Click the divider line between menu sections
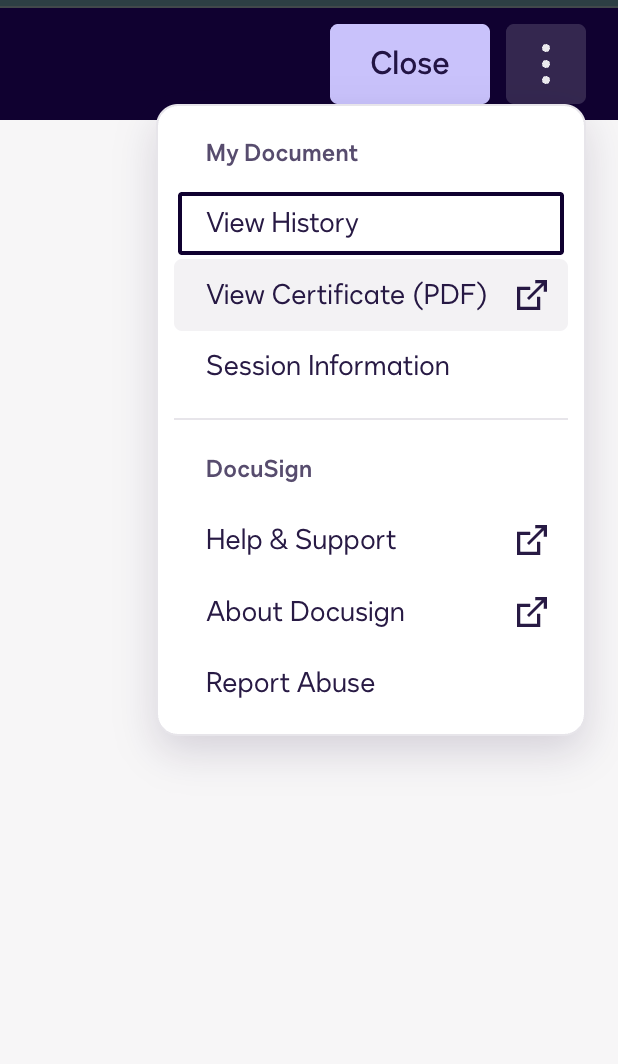The image size is (618, 1064). (x=370, y=418)
